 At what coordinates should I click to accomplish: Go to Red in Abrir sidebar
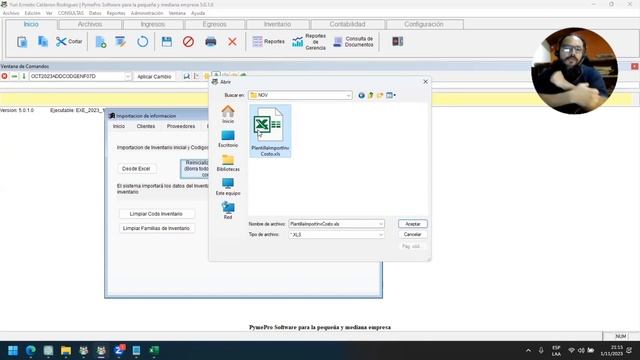click(228, 211)
